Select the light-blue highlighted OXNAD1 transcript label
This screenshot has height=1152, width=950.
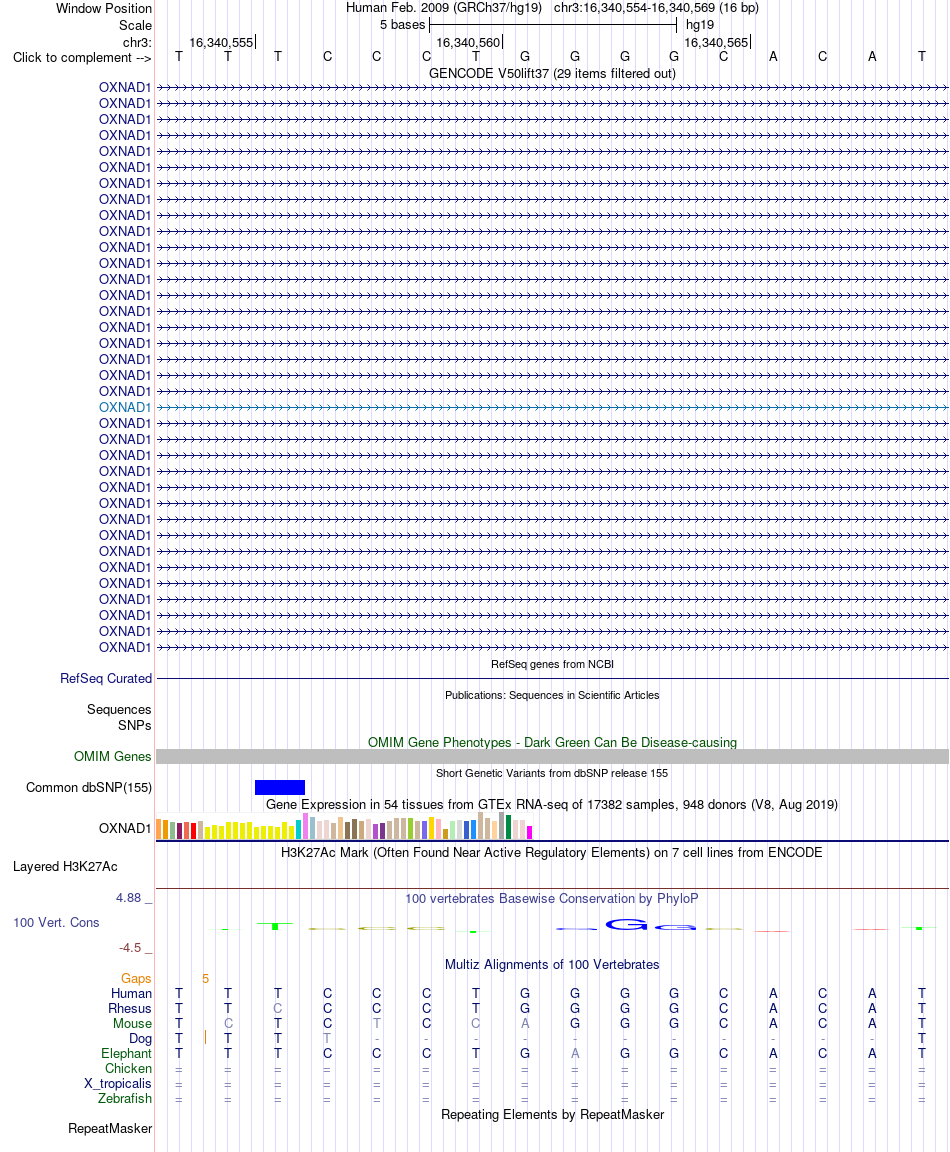(x=125, y=407)
